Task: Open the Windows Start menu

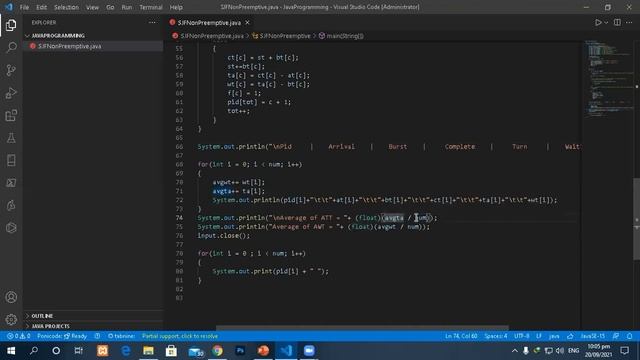Action: pos(11,351)
